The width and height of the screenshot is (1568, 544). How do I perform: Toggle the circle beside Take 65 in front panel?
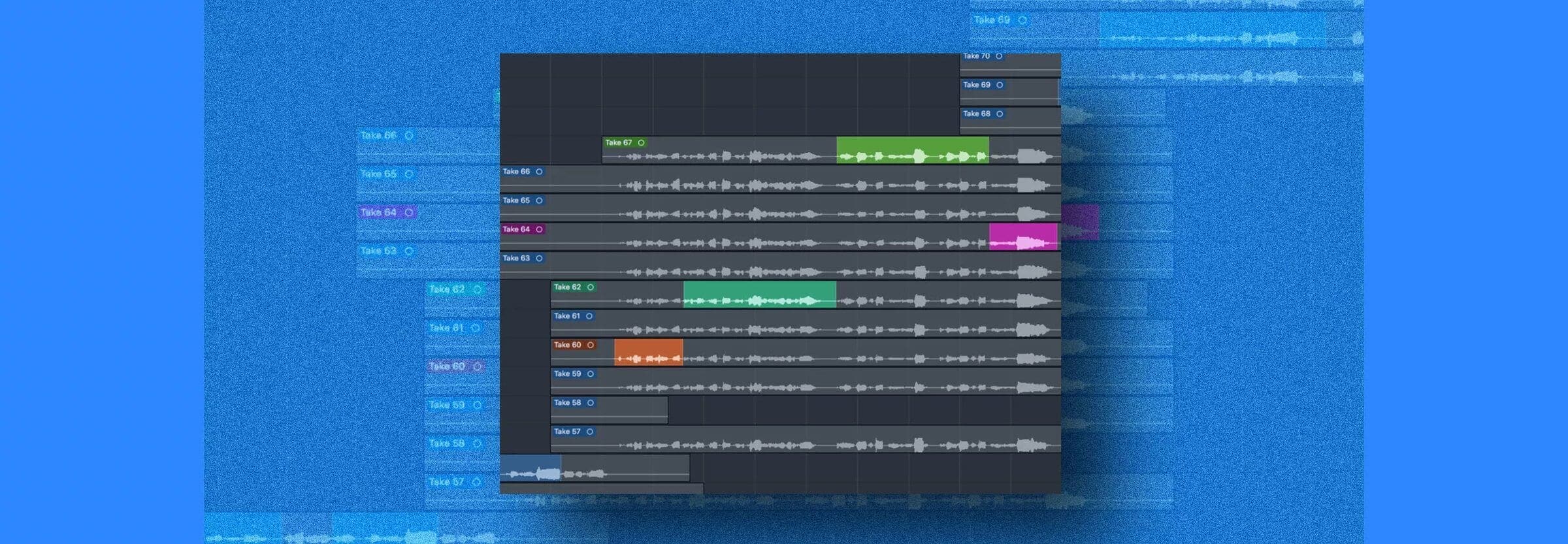539,200
